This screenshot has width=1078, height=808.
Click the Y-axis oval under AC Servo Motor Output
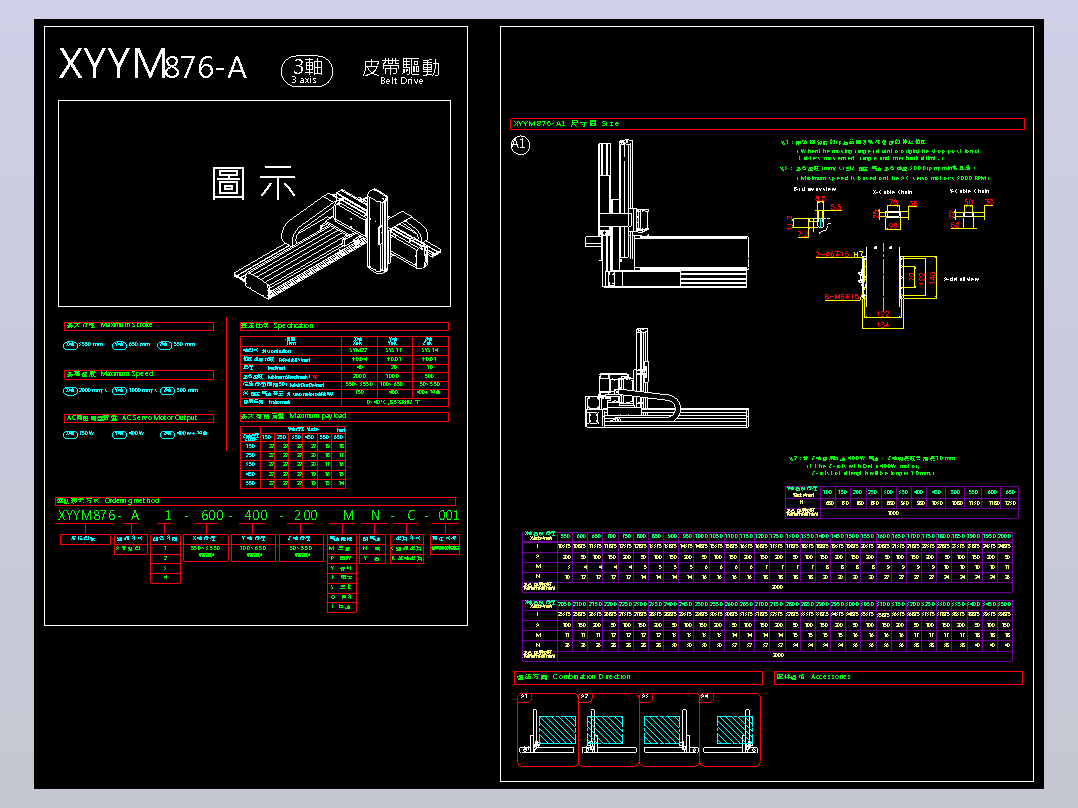120,435
